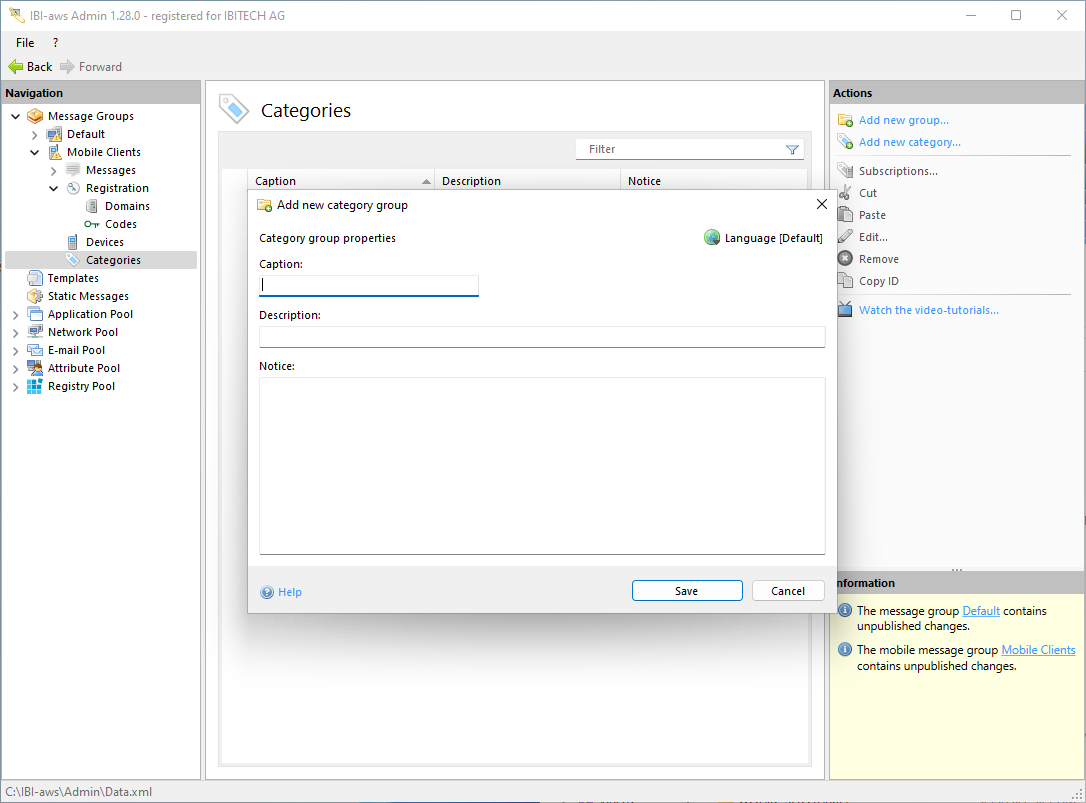Click the Add new category icon
Viewport: 1086px width, 803px height.
pyautogui.click(x=845, y=142)
